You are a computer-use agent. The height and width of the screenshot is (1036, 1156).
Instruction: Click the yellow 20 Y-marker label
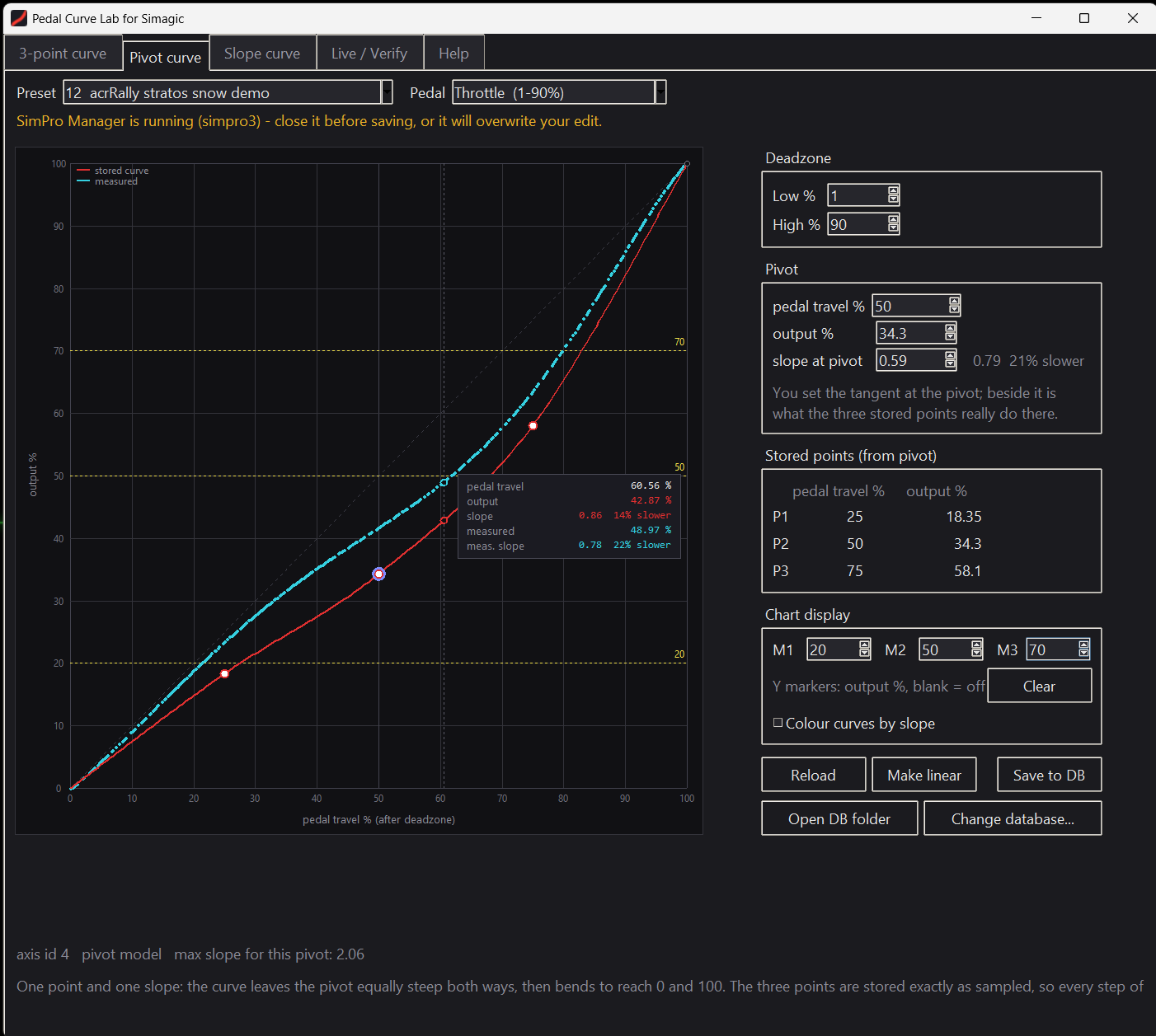click(679, 654)
